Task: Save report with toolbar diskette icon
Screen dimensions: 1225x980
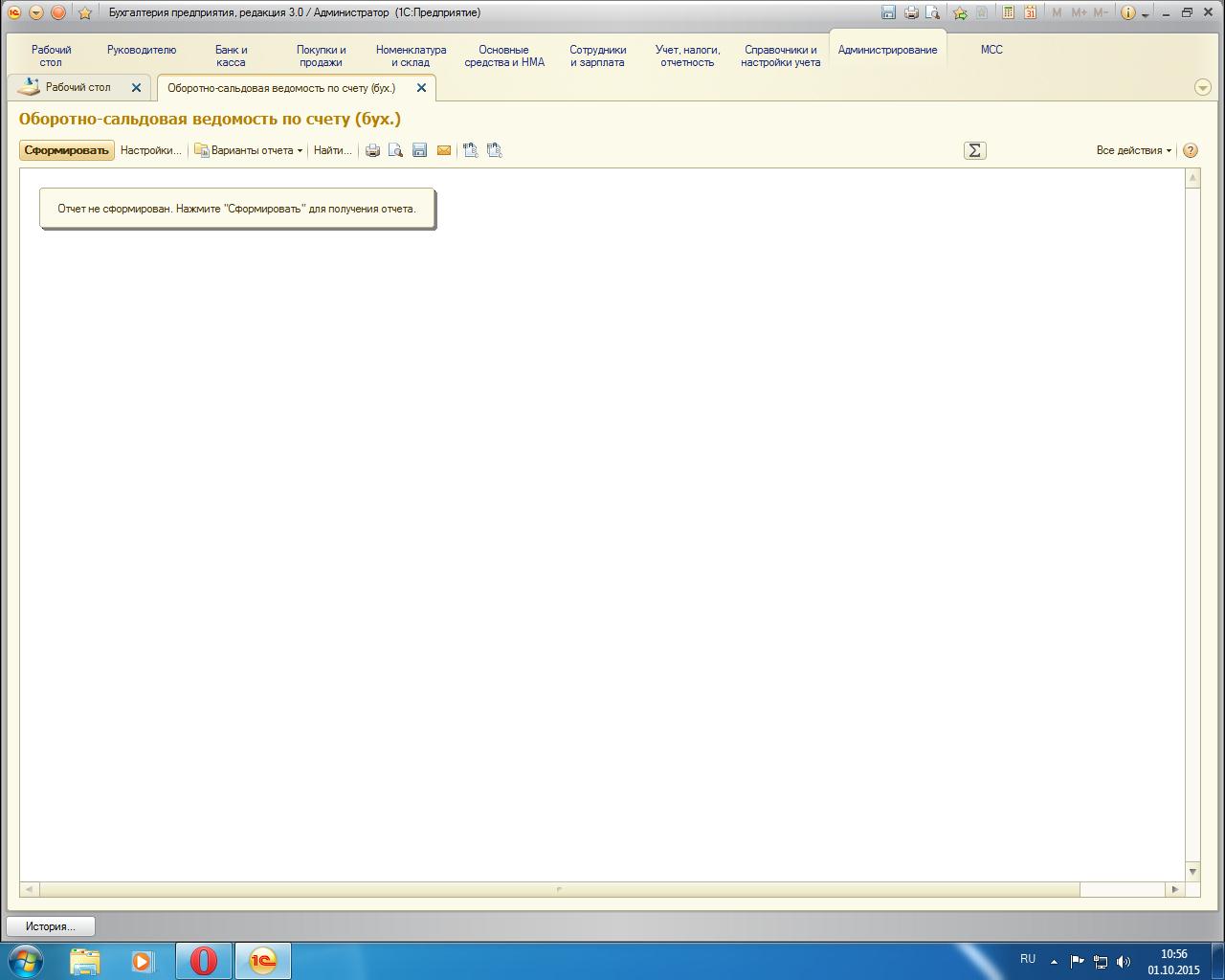Action: tap(419, 150)
